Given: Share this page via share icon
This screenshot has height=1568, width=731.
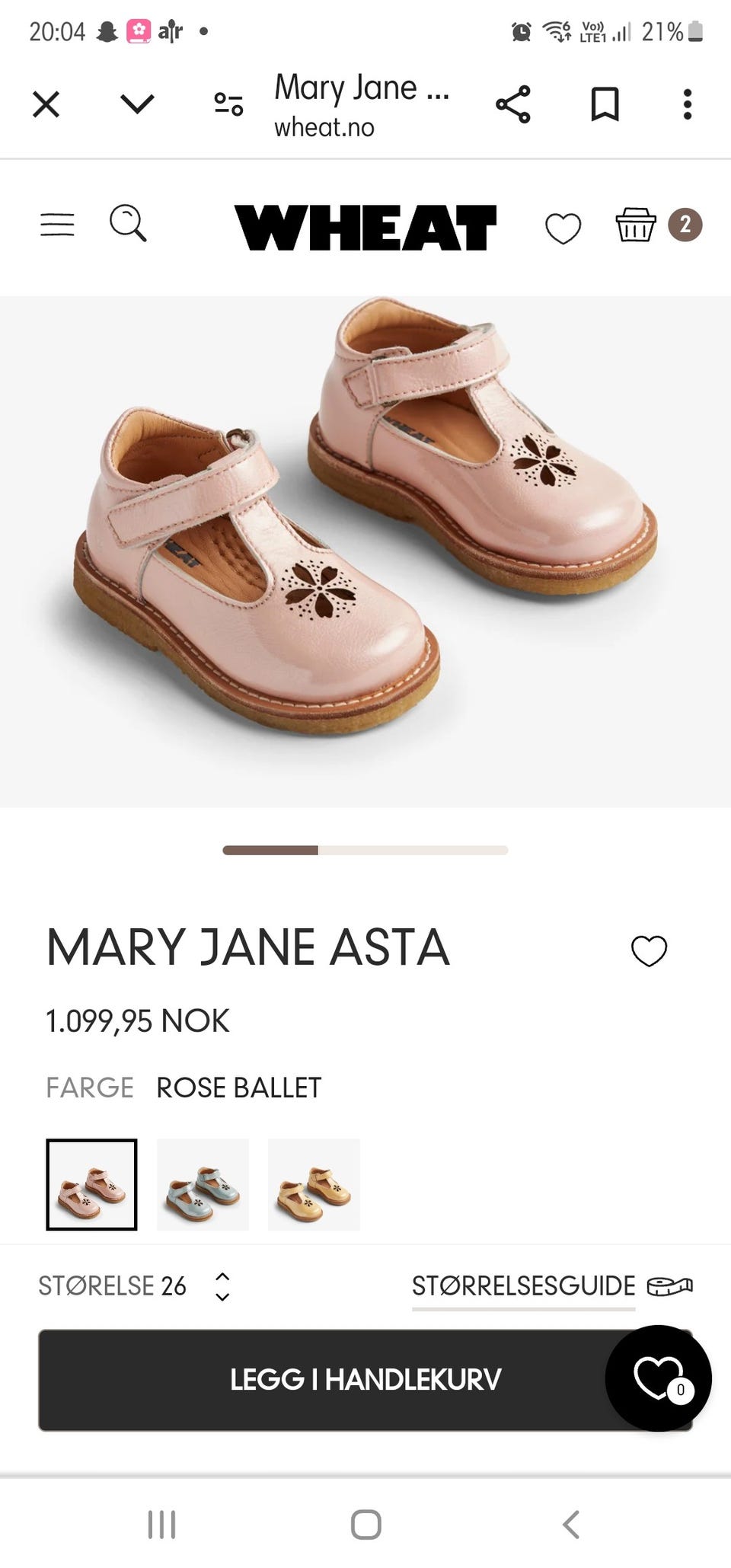Looking at the screenshot, I should pos(513,104).
